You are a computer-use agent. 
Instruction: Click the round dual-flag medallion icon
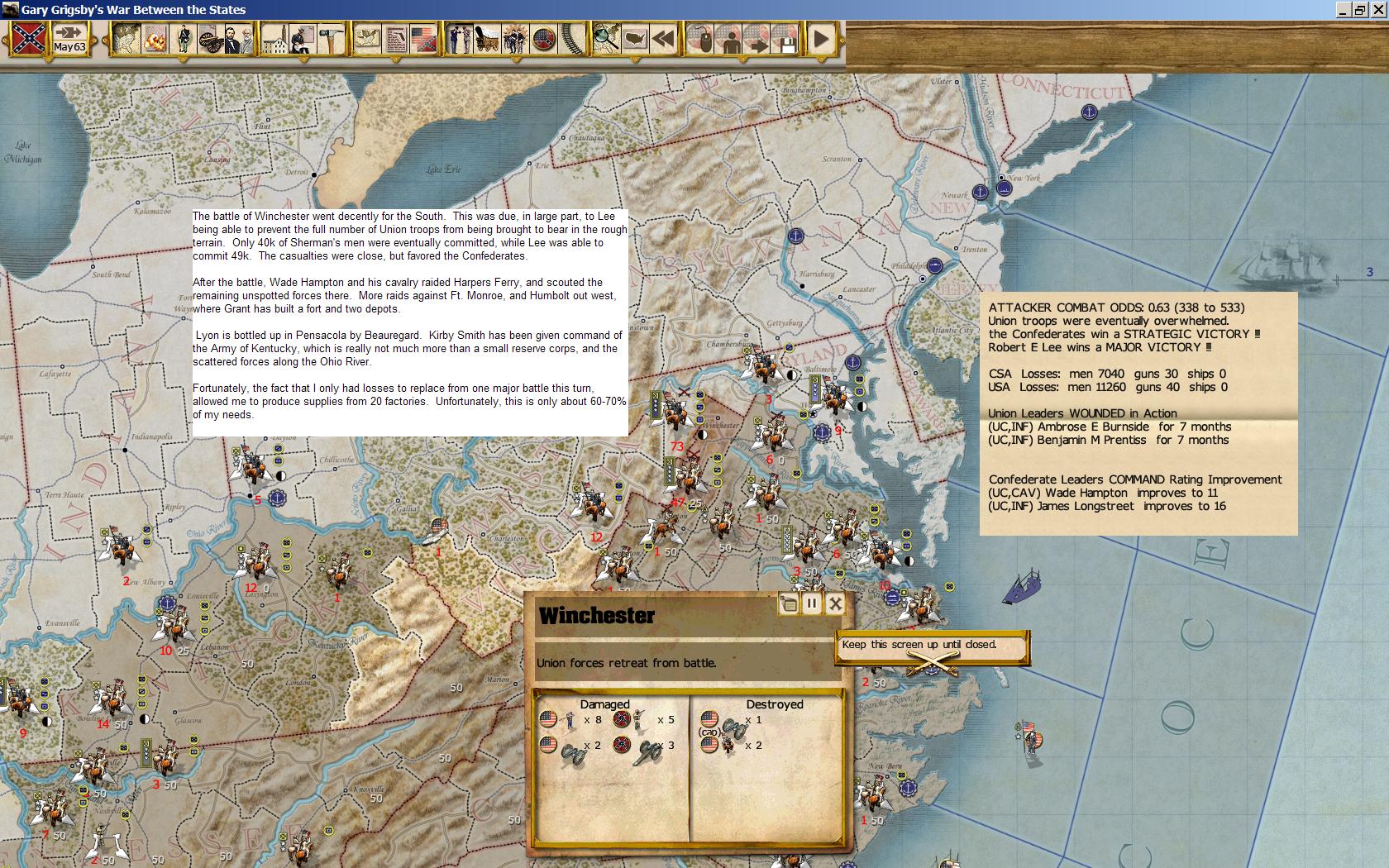click(x=544, y=38)
